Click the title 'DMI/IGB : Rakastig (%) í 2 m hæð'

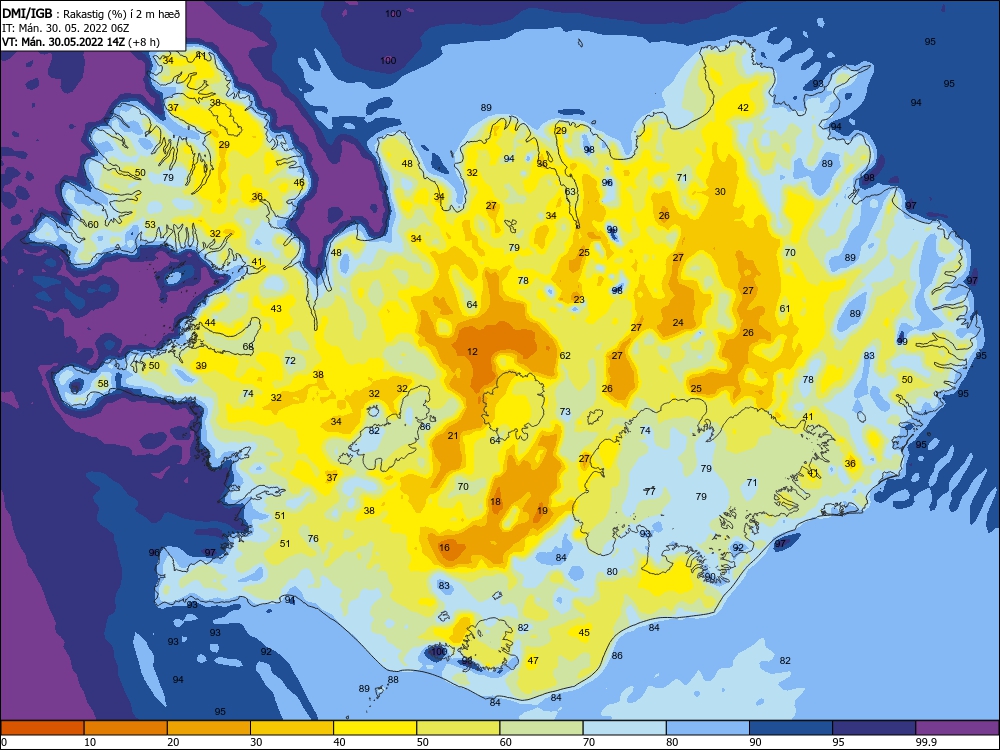pyautogui.click(x=92, y=14)
